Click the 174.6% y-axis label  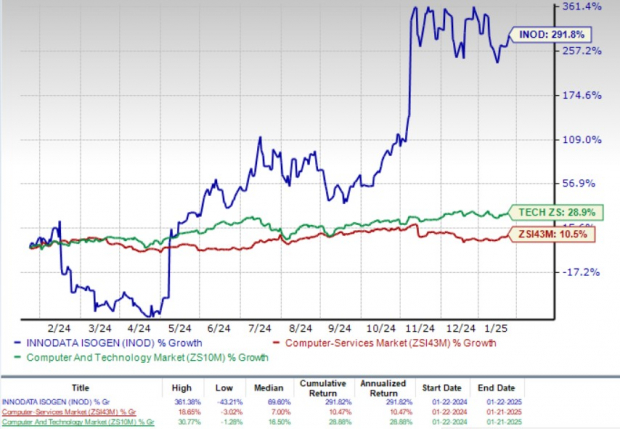coord(582,95)
